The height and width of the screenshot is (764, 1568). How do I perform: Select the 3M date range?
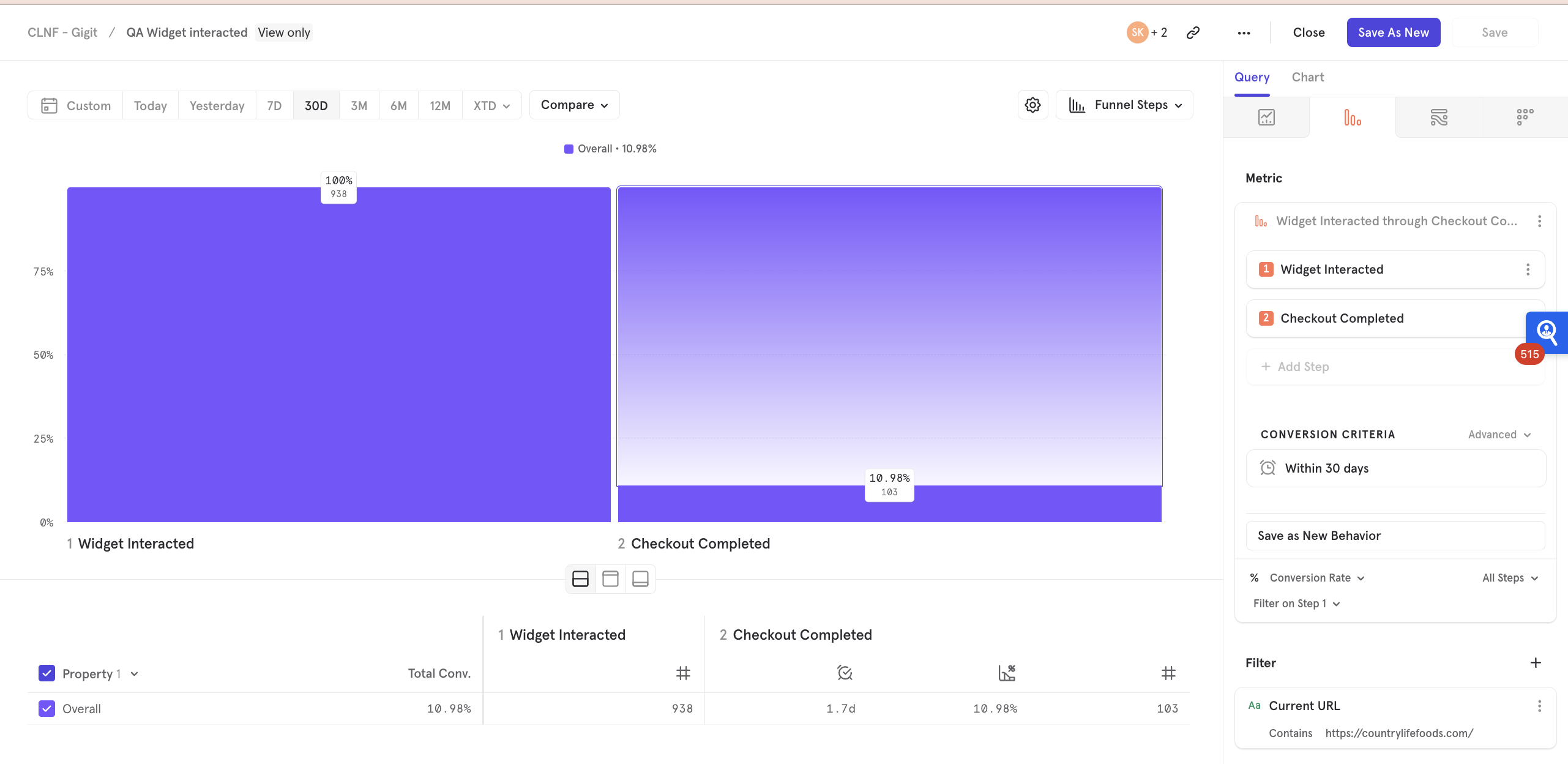coord(359,105)
